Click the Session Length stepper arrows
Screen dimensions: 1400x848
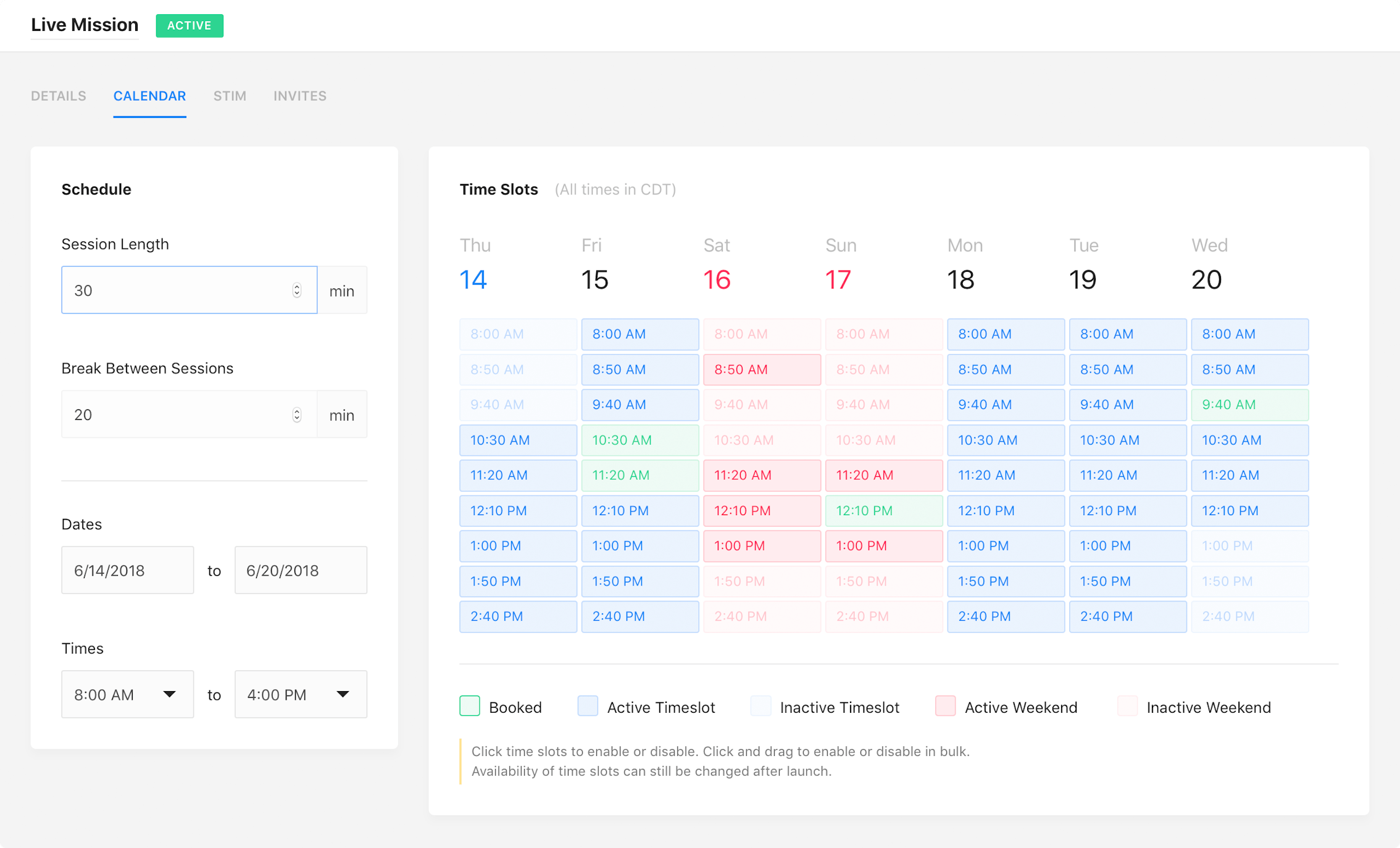point(297,290)
